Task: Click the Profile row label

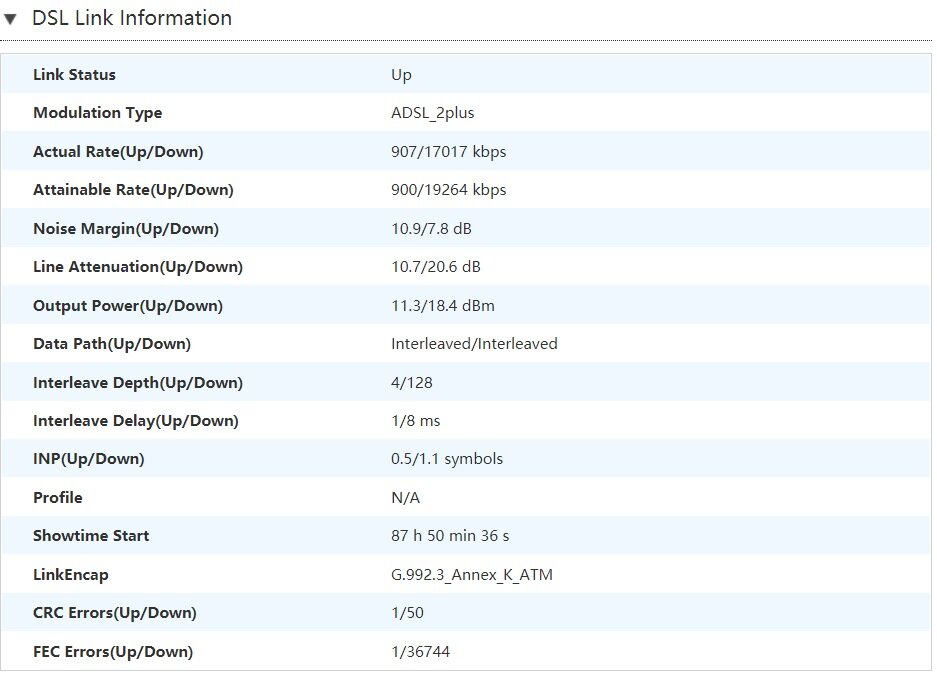Action: [x=58, y=498]
